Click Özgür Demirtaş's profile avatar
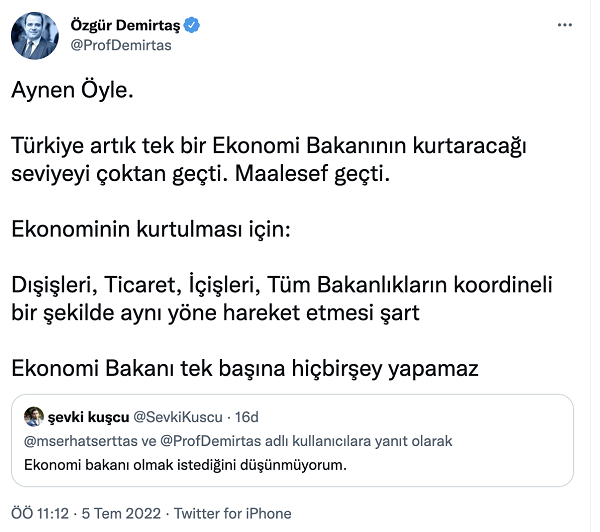The image size is (600, 532). (35, 36)
